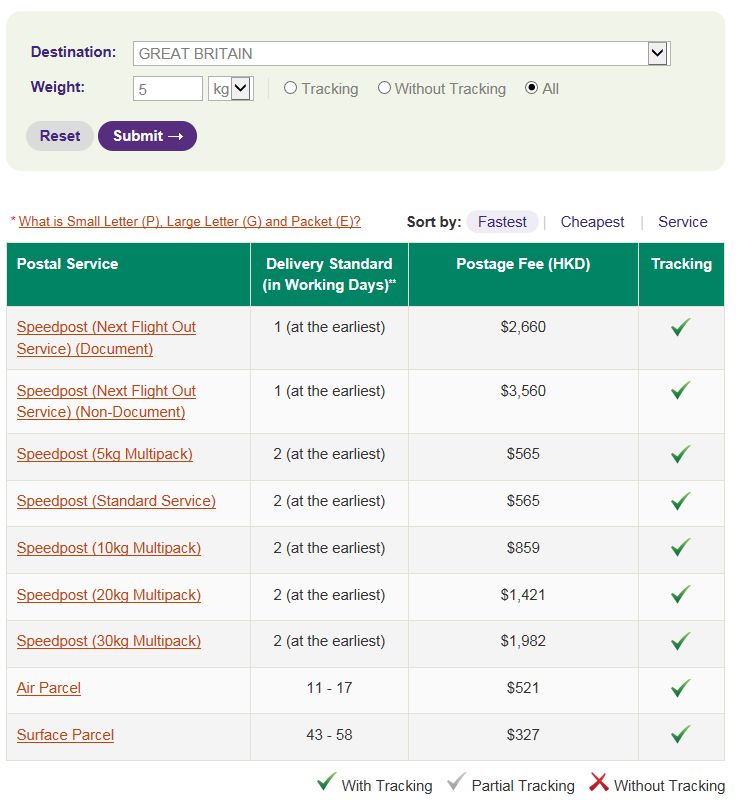Viewport: 741px width, 804px height.
Task: Choose the All radio button
Action: 531,88
